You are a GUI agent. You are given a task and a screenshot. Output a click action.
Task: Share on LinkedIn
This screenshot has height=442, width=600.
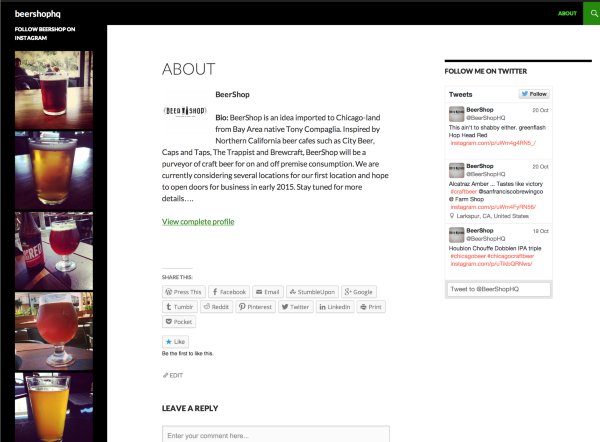click(x=335, y=307)
